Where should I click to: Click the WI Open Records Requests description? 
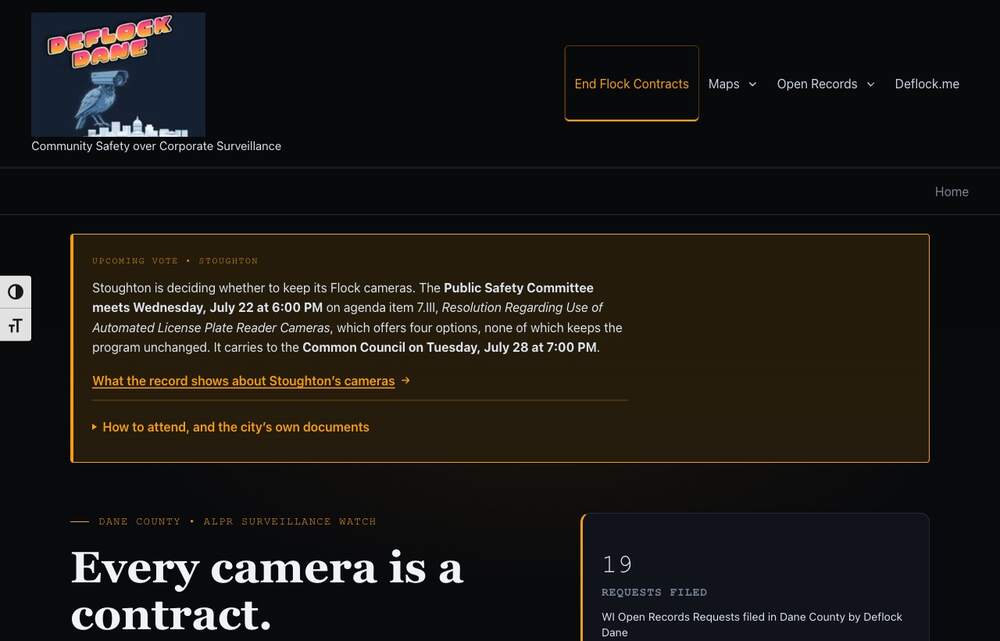click(752, 624)
